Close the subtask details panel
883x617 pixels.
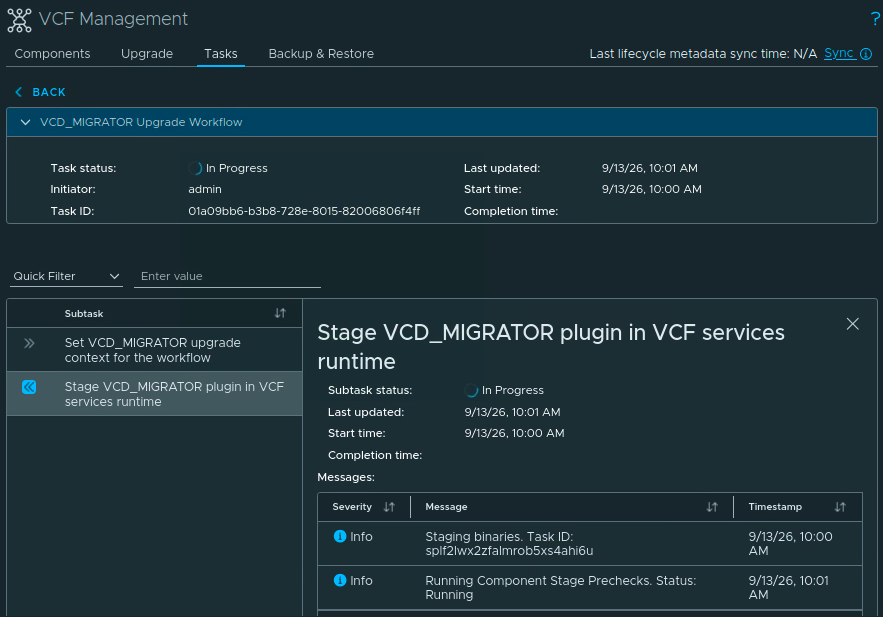[x=853, y=324]
